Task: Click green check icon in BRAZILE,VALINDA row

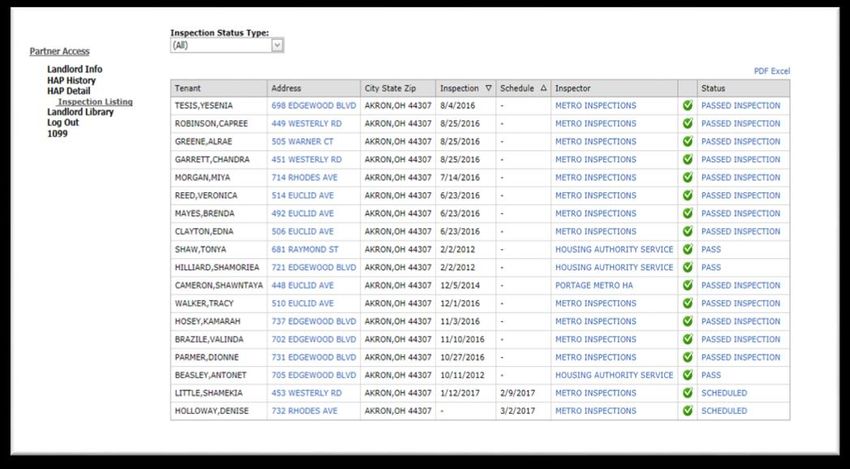Action: [687, 339]
